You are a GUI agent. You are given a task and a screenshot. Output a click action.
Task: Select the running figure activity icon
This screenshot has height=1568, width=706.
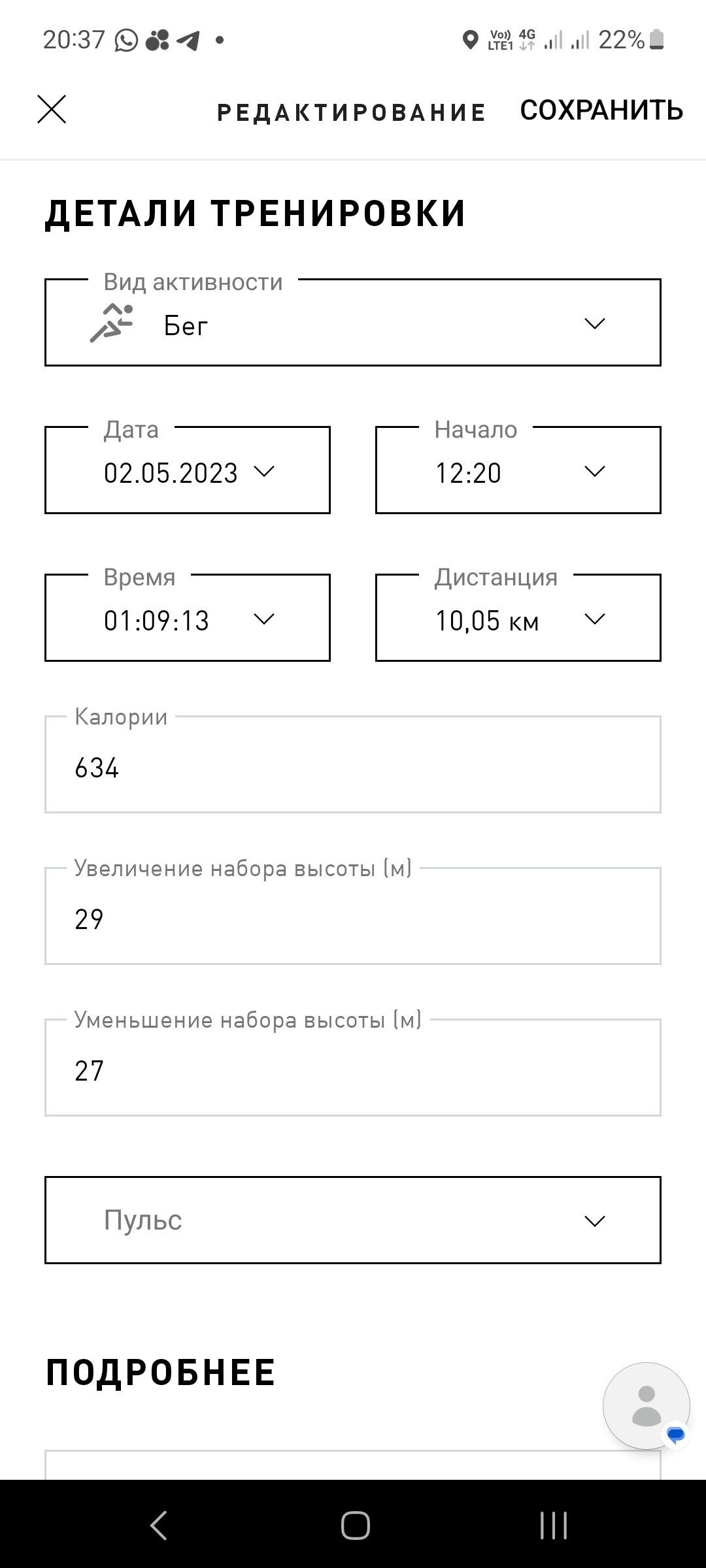pyautogui.click(x=111, y=323)
